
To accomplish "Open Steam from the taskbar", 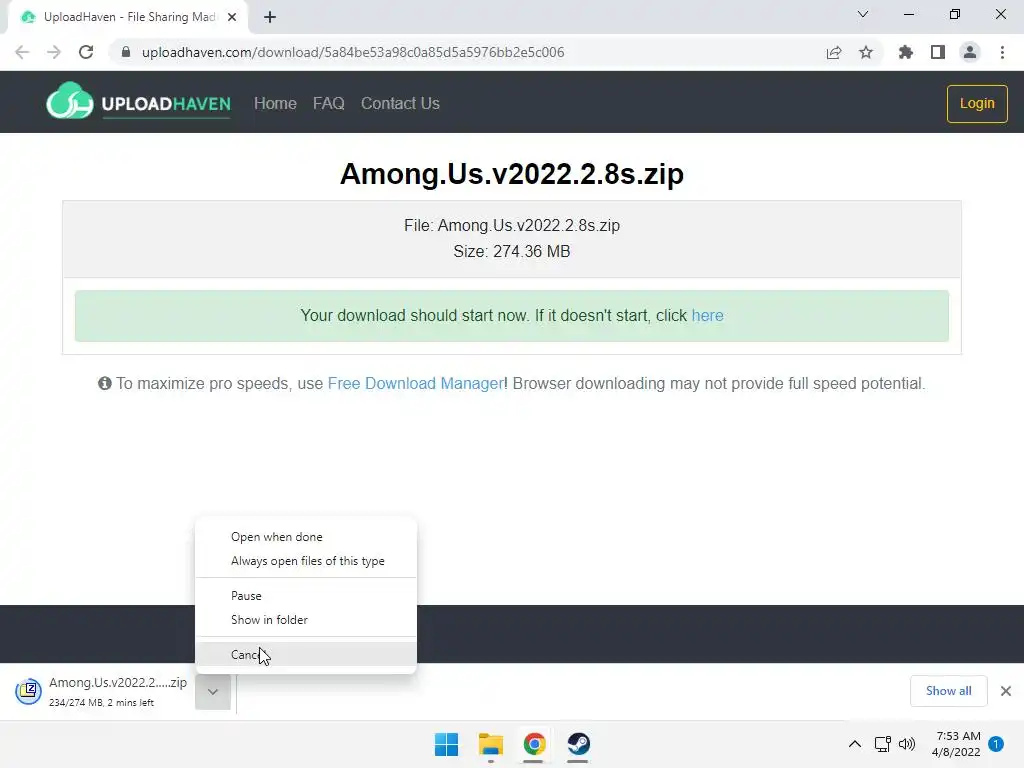I will 578,744.
